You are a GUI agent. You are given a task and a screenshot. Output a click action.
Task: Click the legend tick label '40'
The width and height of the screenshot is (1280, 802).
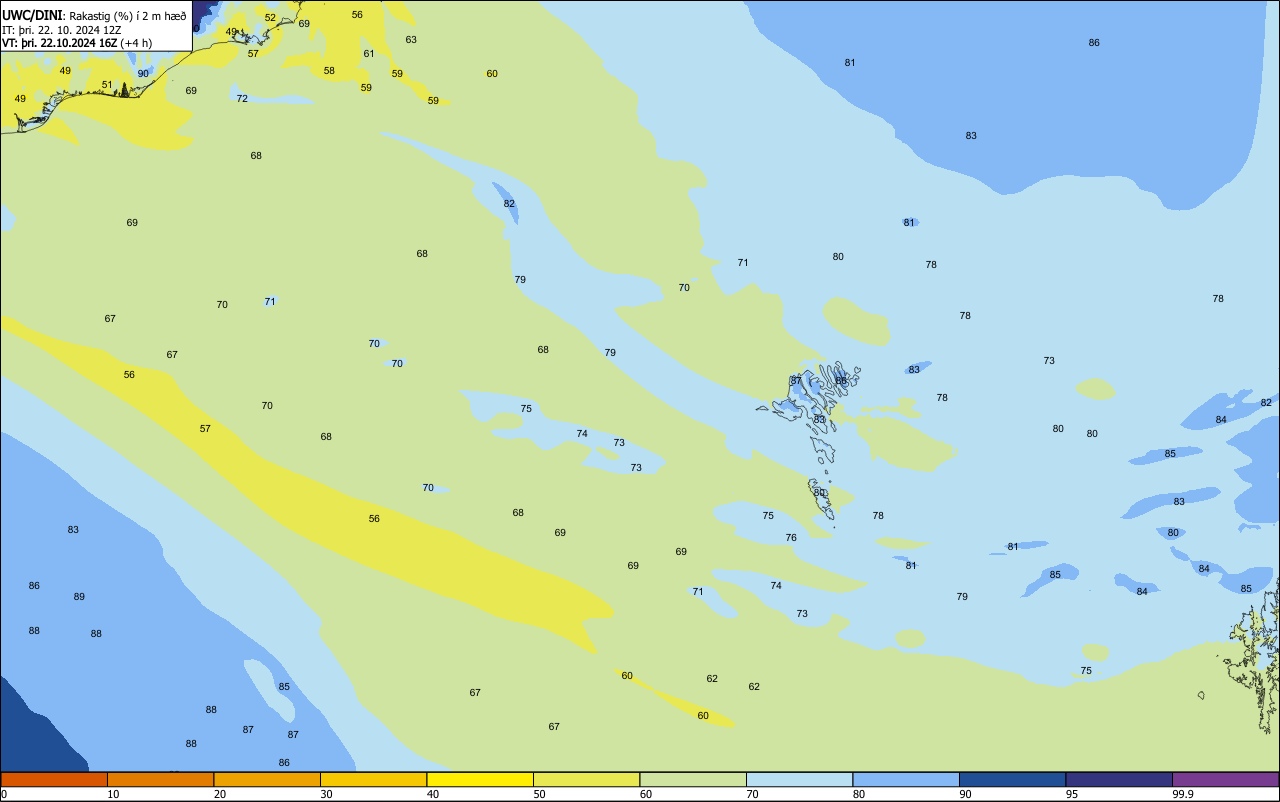[433, 794]
